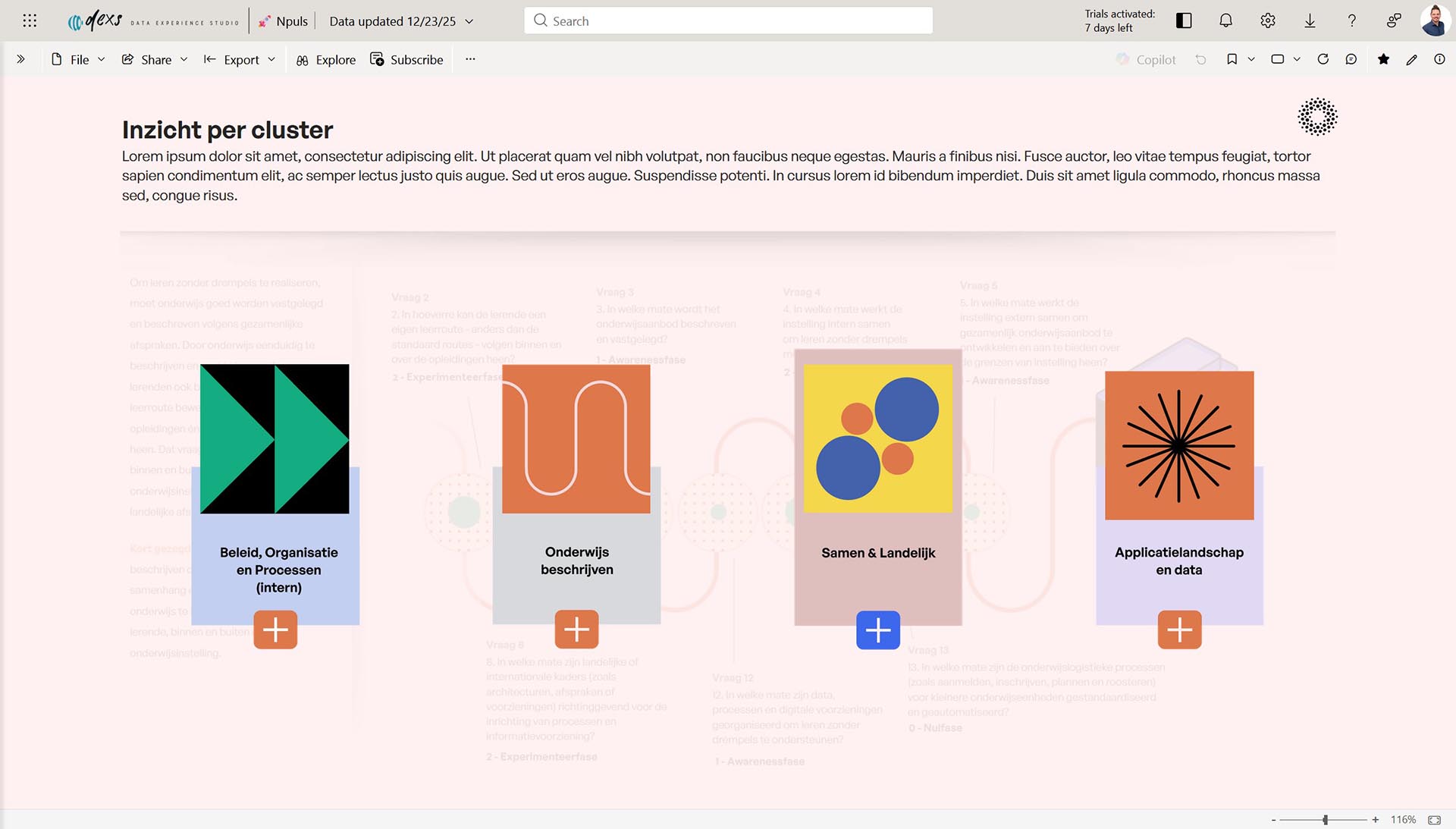Open the File menu
1456x829 pixels.
[78, 59]
